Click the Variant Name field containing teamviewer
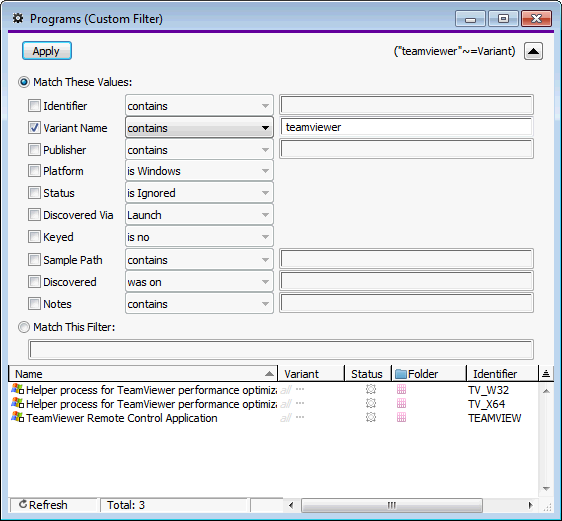The width and height of the screenshot is (562, 521). click(x=406, y=127)
